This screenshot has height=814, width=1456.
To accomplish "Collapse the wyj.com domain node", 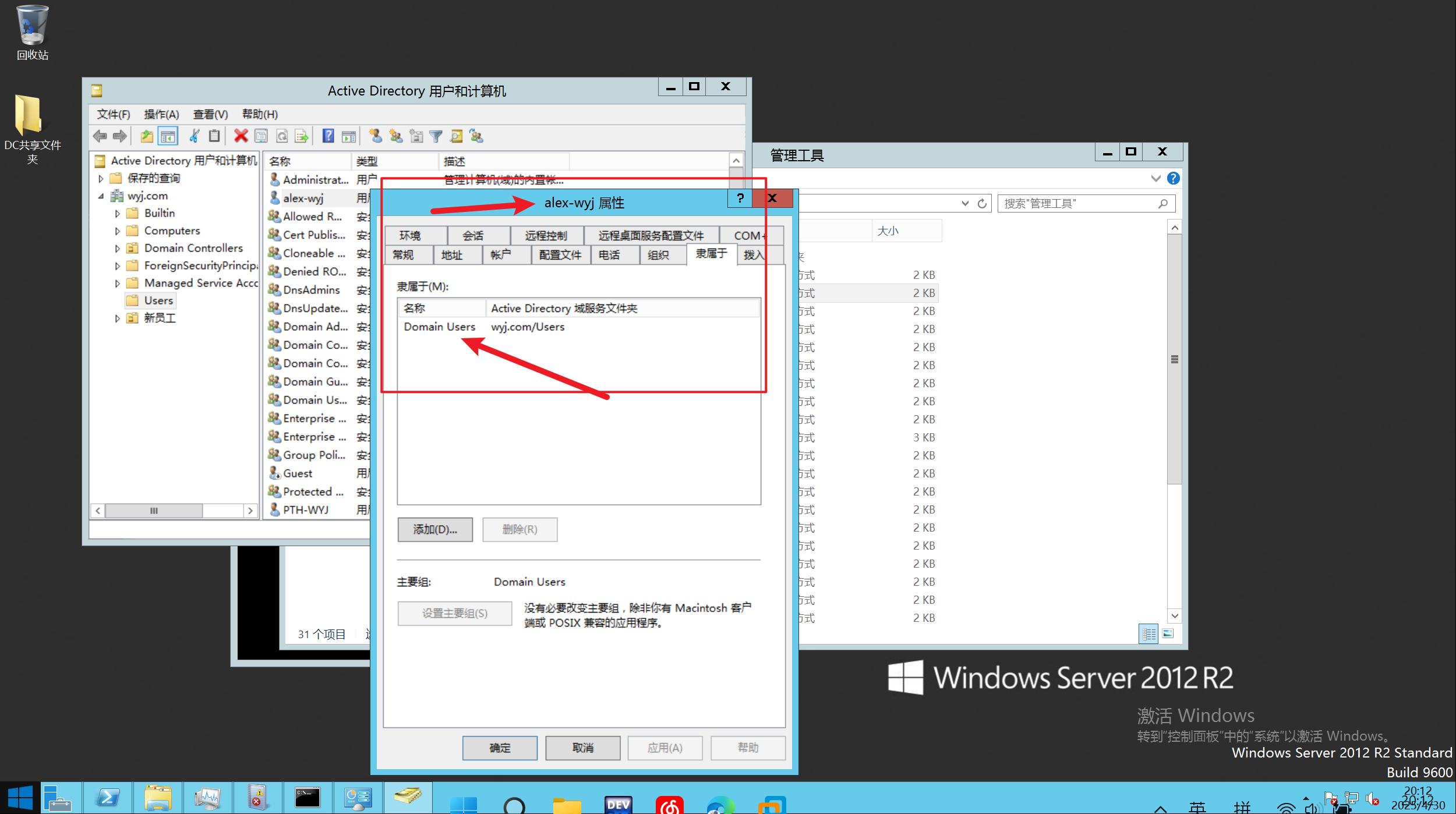I will pos(101,196).
